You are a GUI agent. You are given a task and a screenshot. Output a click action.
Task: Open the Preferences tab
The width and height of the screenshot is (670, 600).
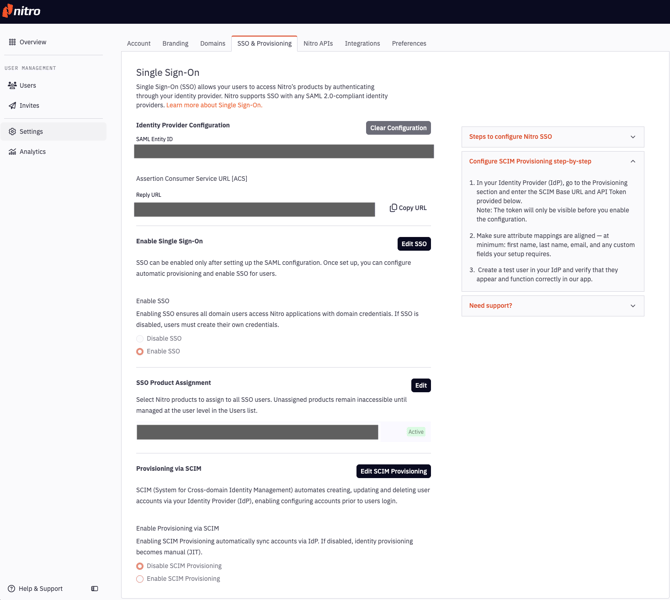point(409,44)
